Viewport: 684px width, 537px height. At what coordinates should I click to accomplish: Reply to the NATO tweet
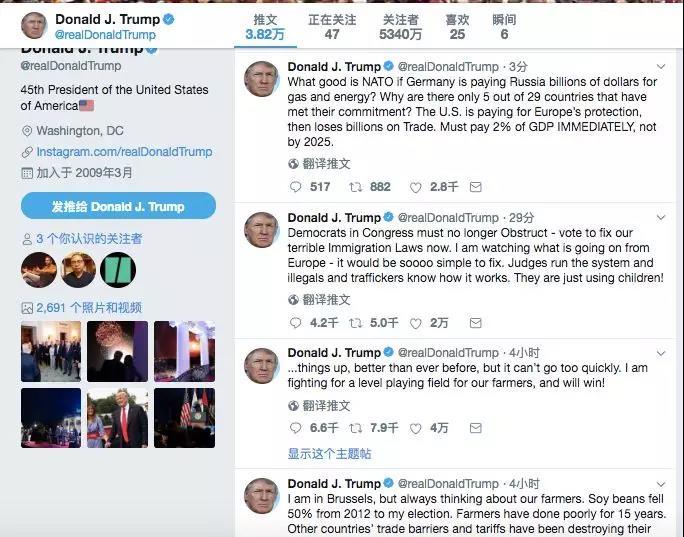pyautogui.click(x=296, y=187)
